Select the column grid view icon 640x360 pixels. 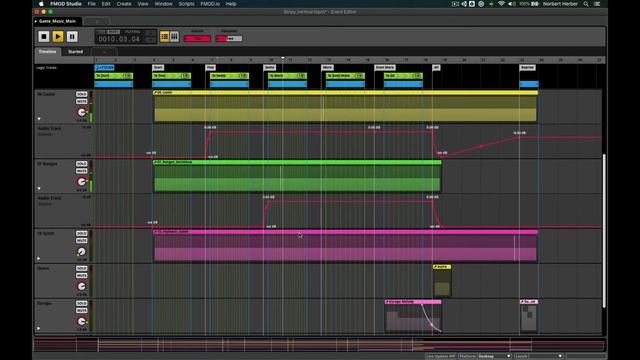[x=174, y=37]
